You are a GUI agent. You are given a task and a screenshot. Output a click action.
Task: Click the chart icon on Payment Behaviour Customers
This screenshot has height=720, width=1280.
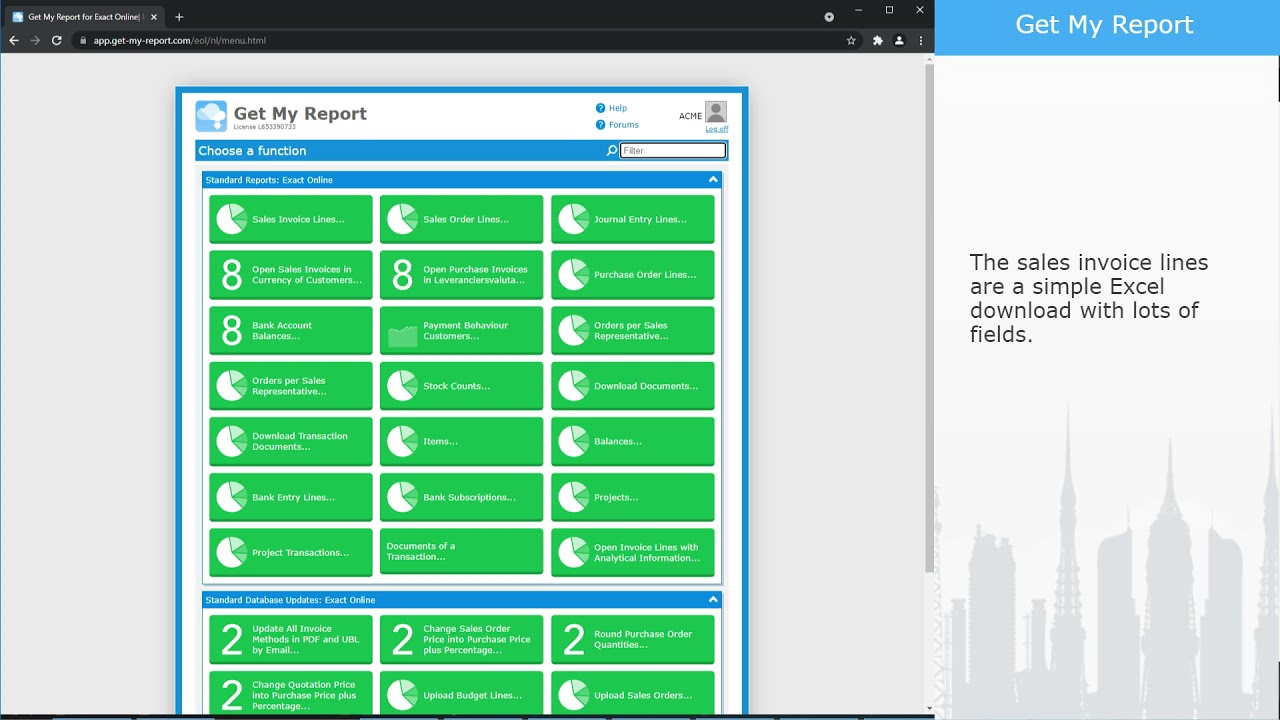[402, 336]
